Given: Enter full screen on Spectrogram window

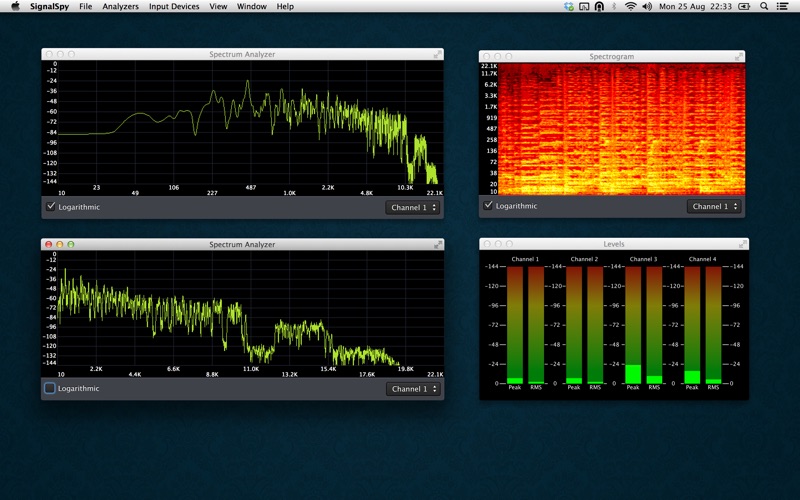Looking at the screenshot, I should [739, 57].
